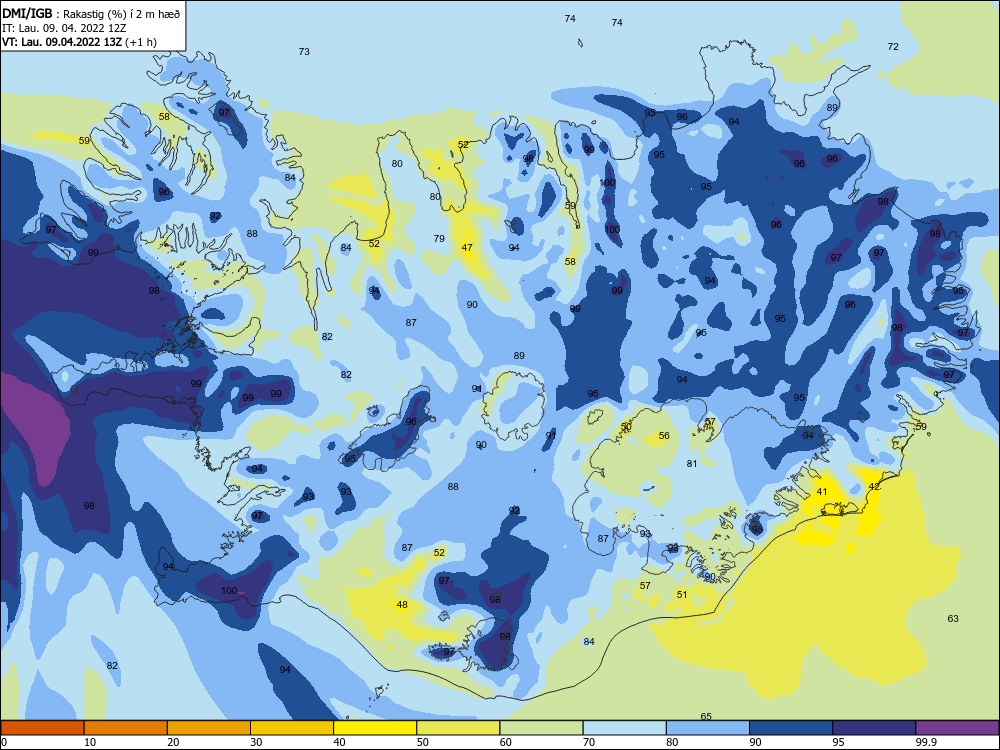Click the humidity value '79' on the map
This screenshot has height=750, width=1000.
click(x=439, y=239)
